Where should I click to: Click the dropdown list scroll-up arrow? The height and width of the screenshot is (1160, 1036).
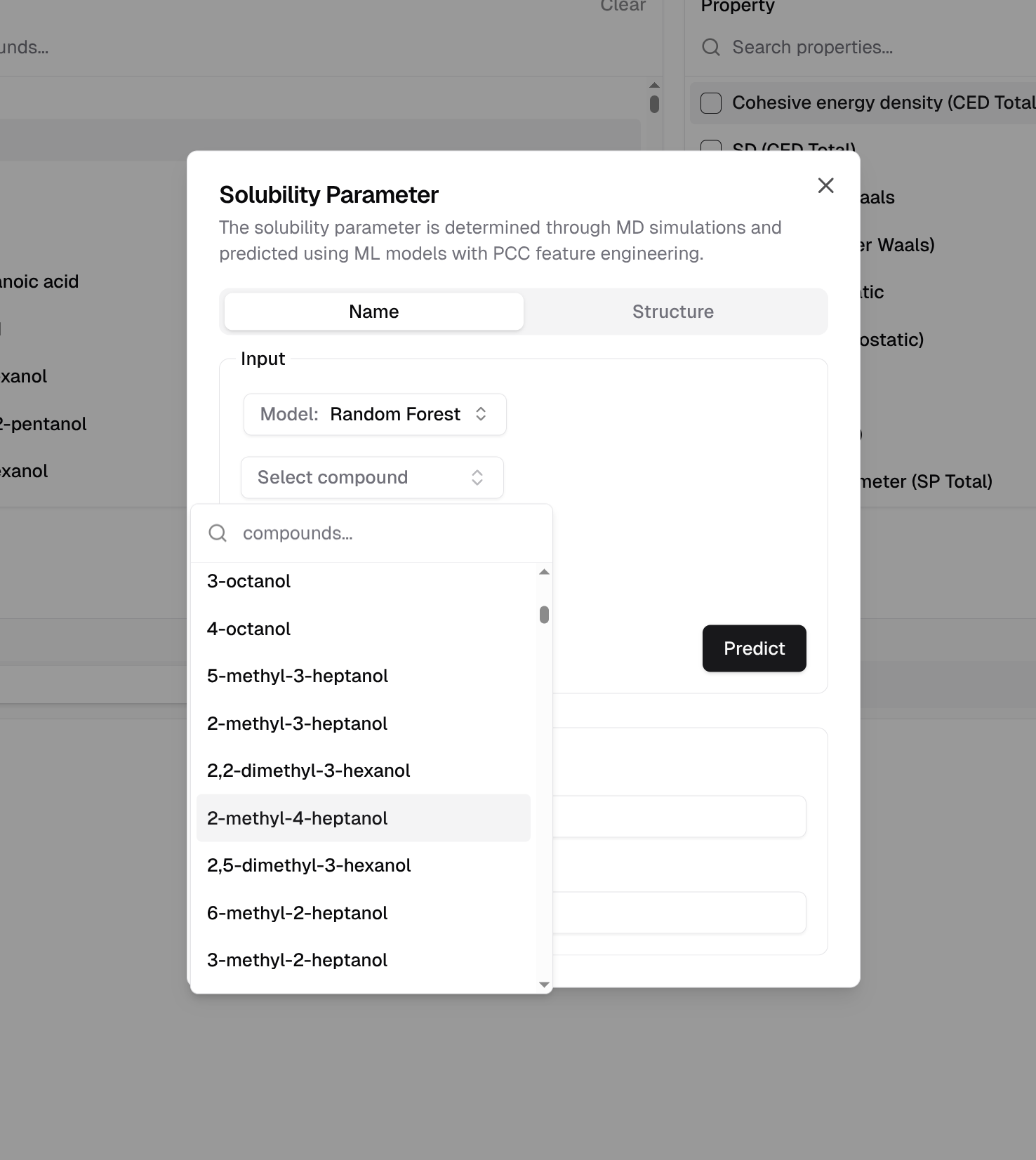tap(544, 572)
